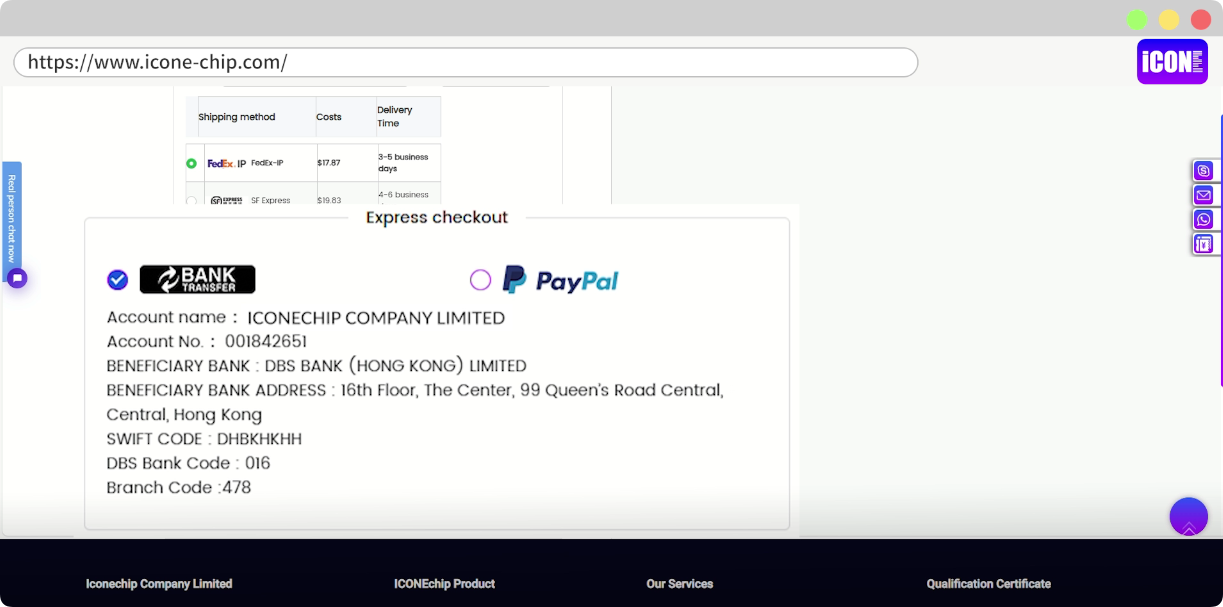Select the FedEx-IP shipping radio button
Viewport: 1223px width, 607px height.
192,163
